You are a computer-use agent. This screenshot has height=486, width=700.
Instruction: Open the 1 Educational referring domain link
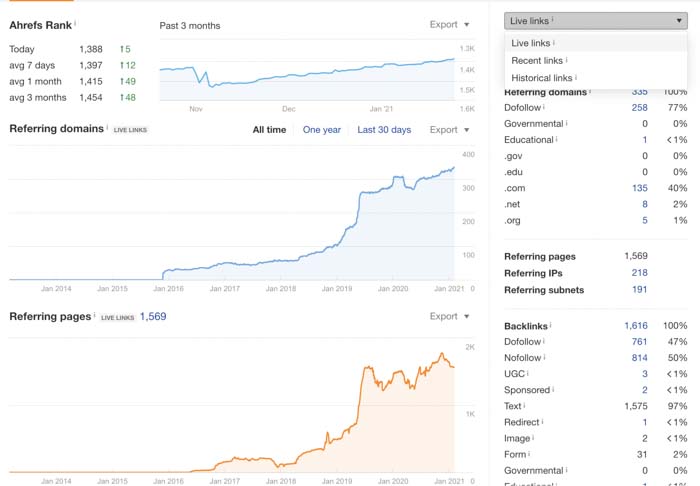click(x=645, y=140)
